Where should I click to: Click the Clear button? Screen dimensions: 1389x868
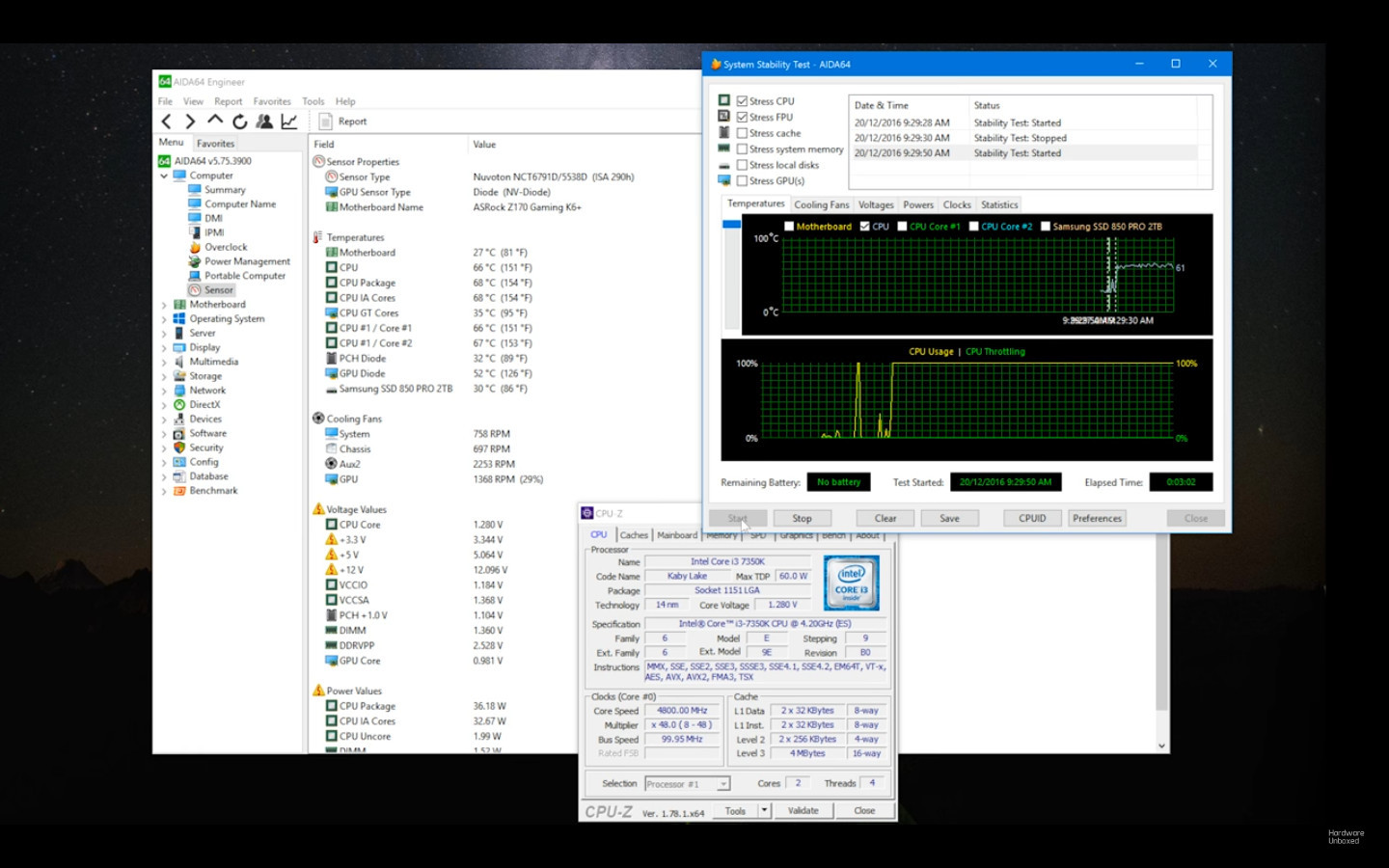pos(885,518)
